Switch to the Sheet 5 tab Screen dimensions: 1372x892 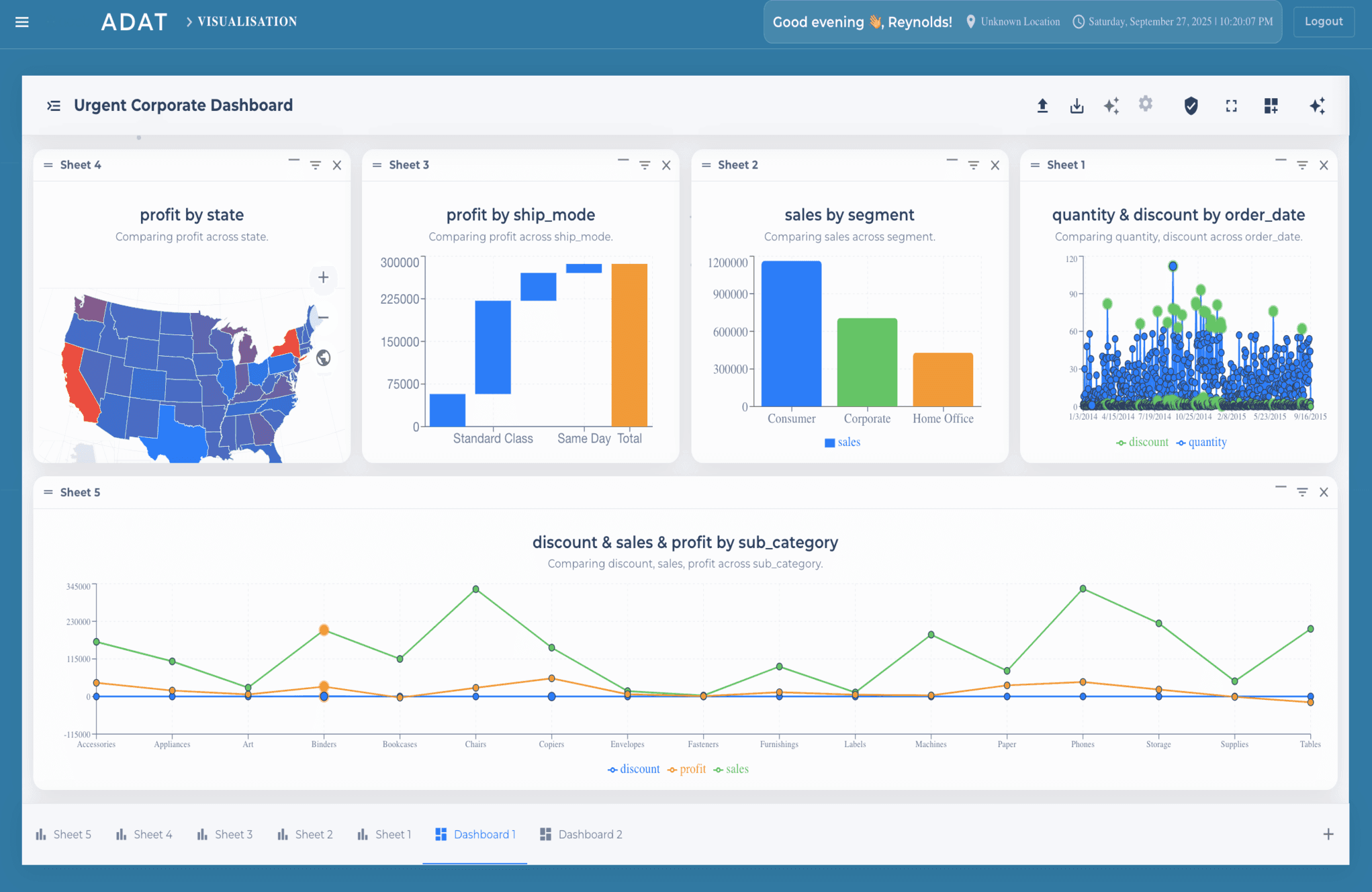point(63,834)
